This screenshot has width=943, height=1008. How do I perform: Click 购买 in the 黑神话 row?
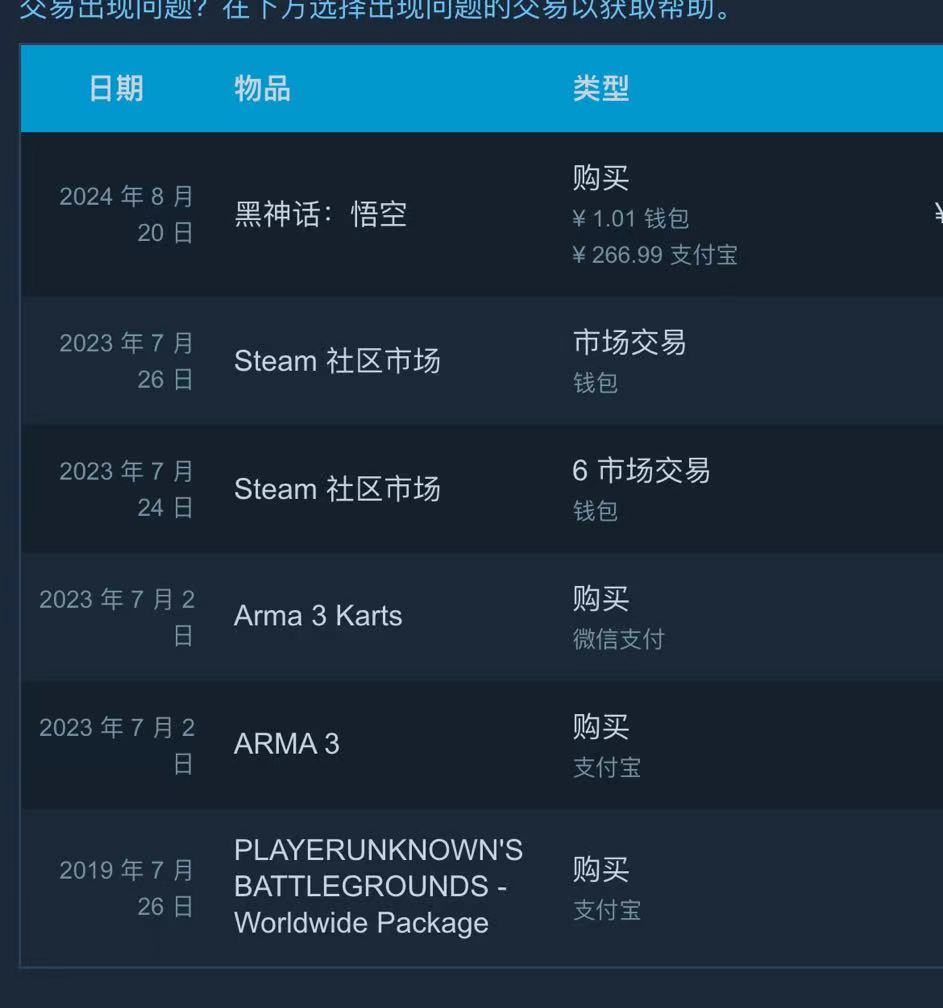(x=601, y=178)
